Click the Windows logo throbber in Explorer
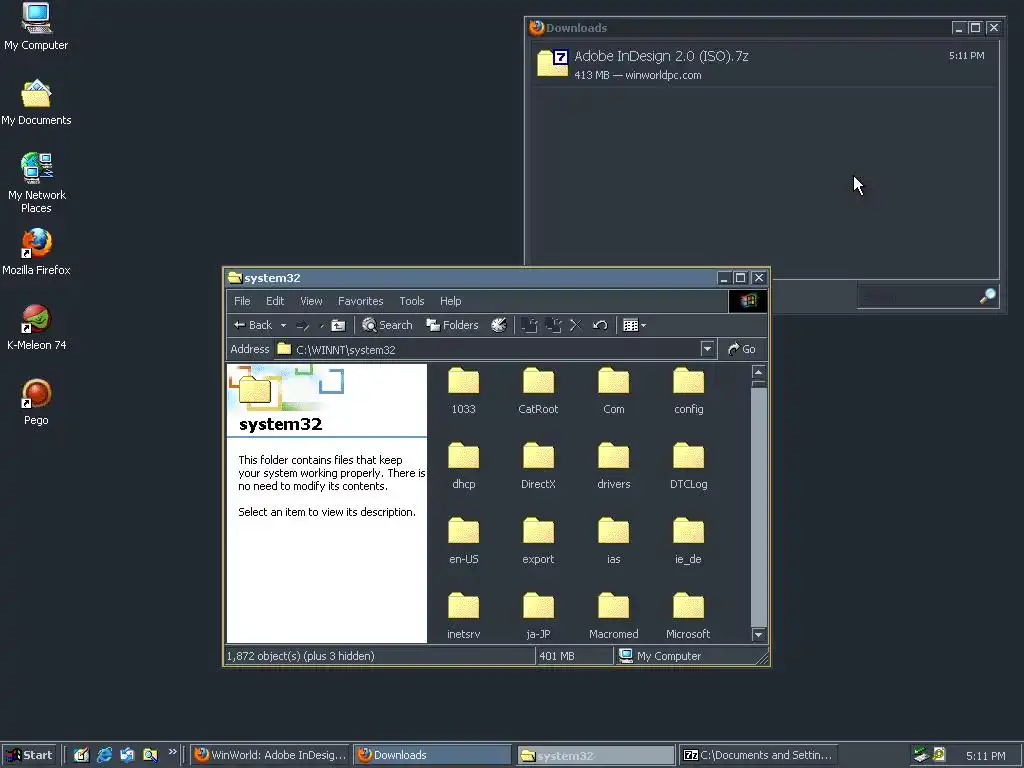 point(748,301)
